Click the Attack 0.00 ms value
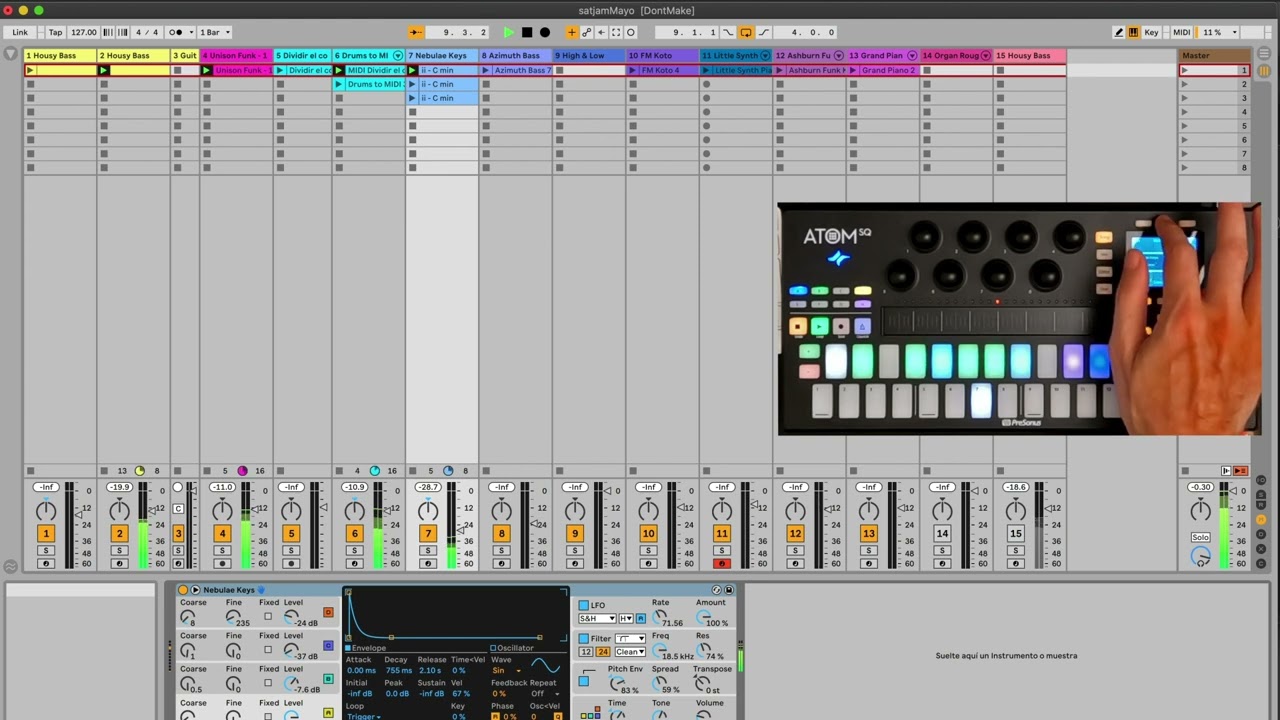1280x720 pixels. coord(360,670)
